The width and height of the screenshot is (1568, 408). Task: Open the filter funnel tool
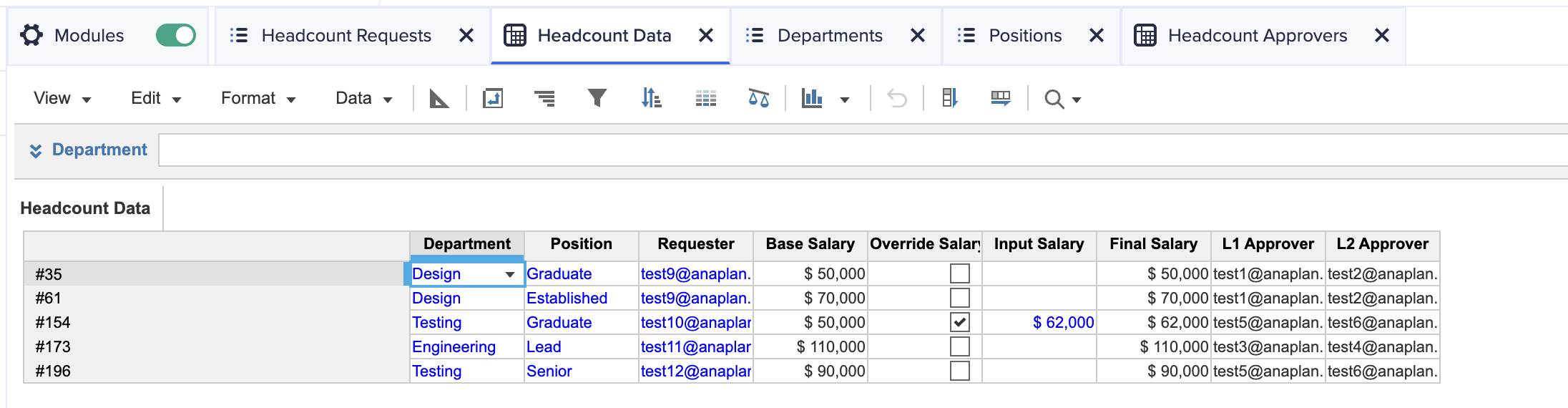click(597, 98)
